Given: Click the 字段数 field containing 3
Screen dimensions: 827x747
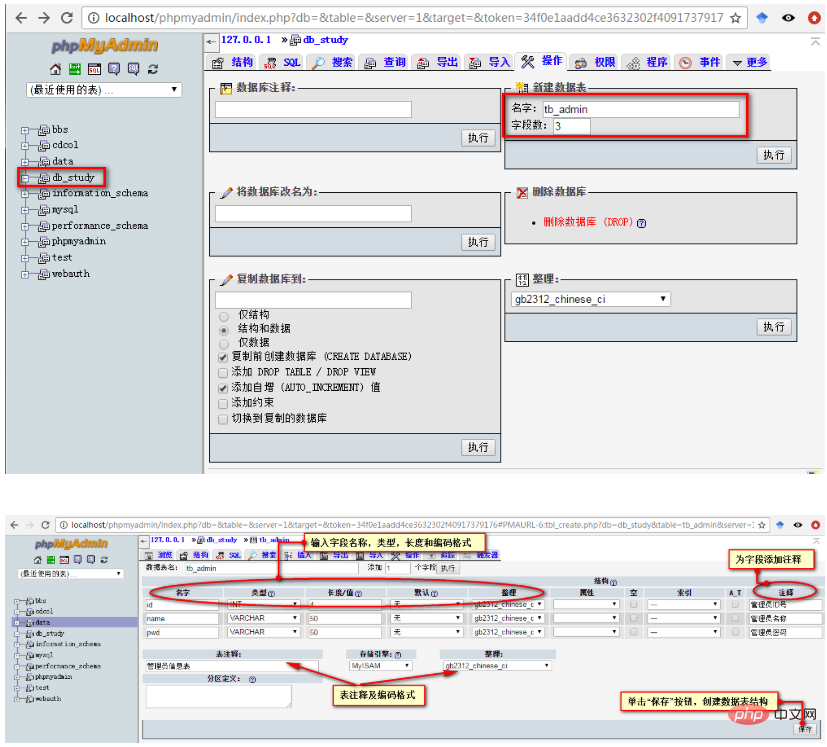Looking at the screenshot, I should [x=572, y=126].
